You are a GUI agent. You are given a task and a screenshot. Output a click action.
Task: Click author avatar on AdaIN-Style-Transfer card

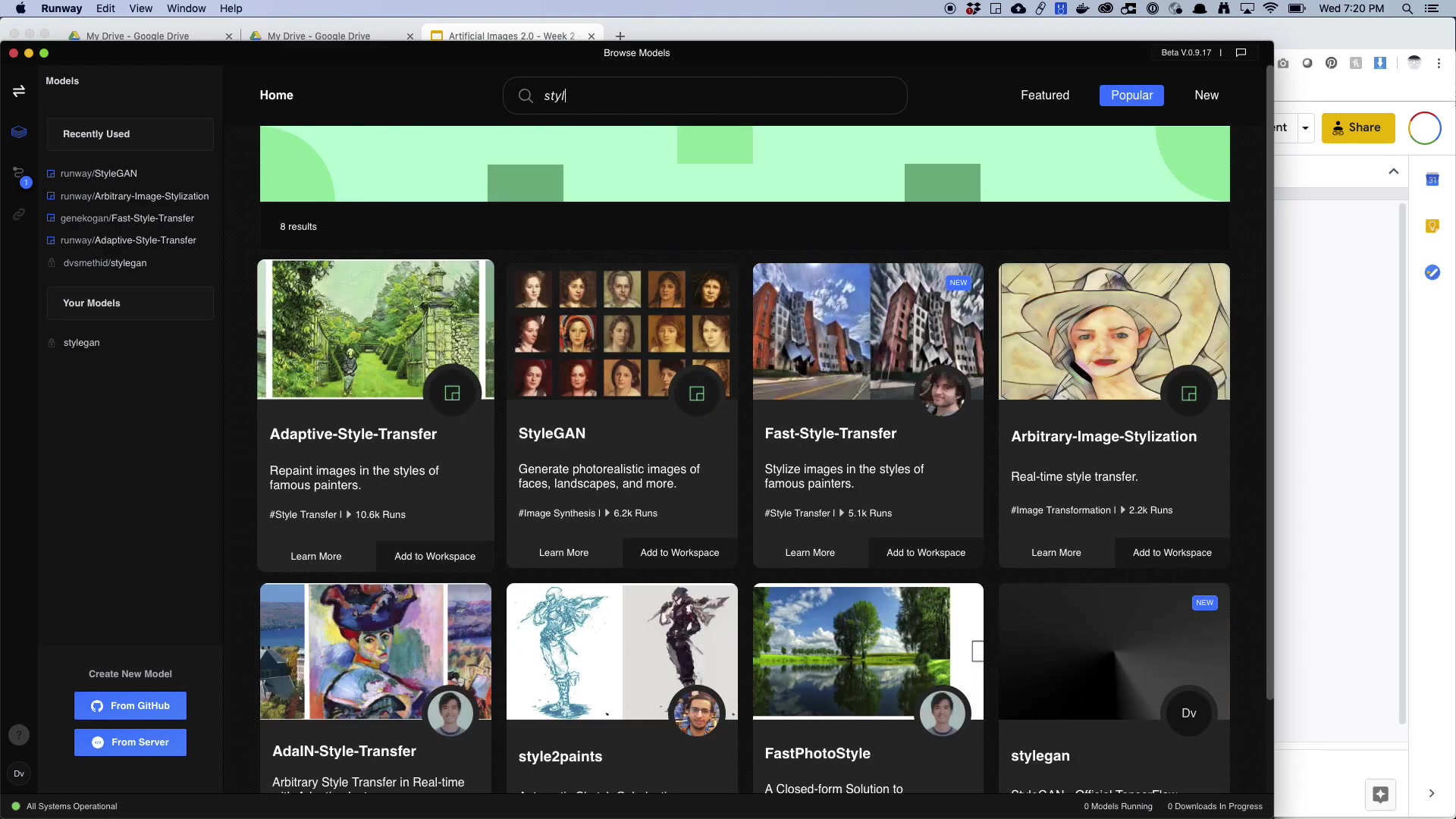[450, 713]
